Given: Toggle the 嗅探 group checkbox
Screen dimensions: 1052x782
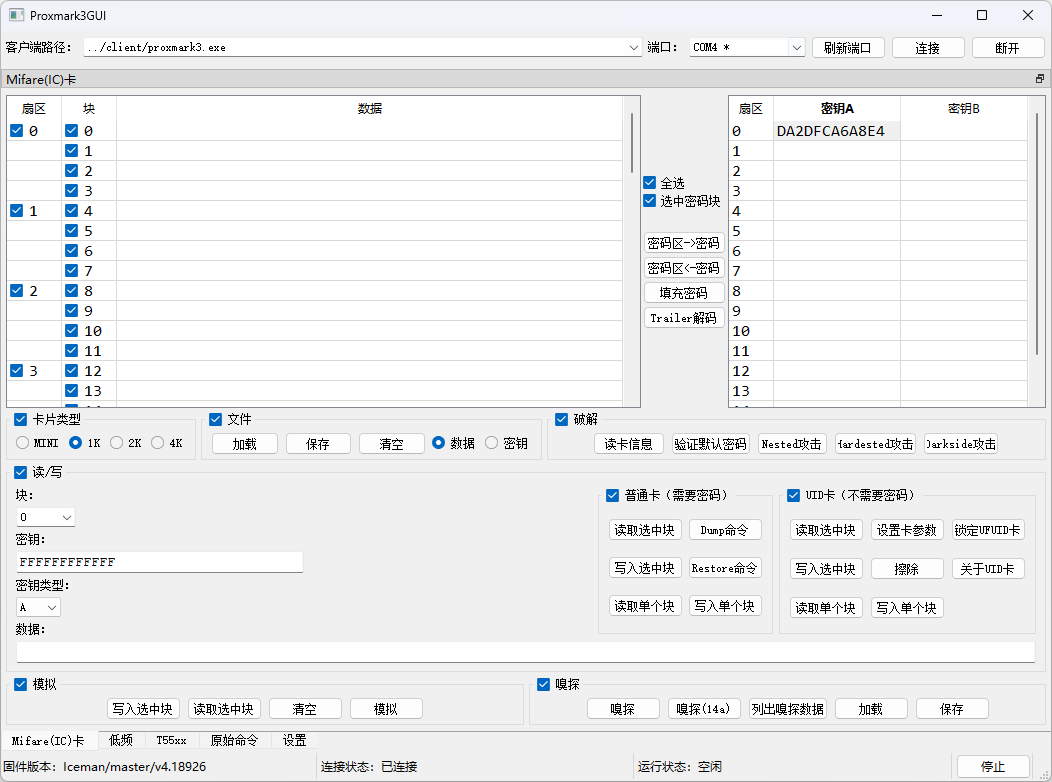Looking at the screenshot, I should click(543, 684).
